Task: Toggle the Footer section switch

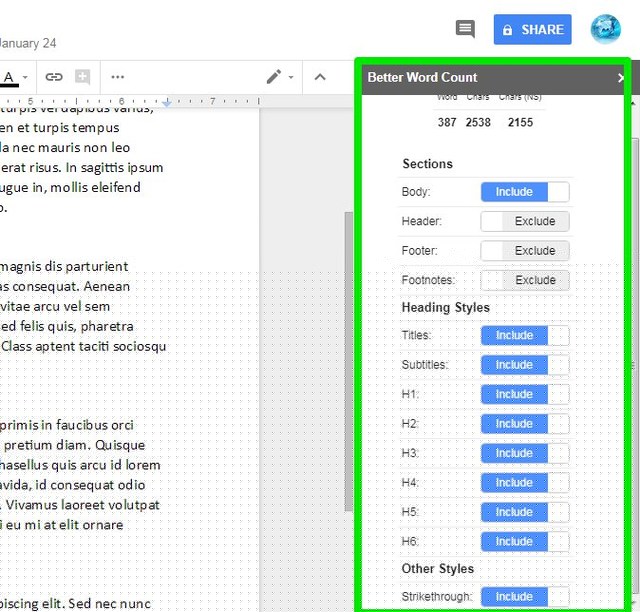Action: click(x=525, y=251)
